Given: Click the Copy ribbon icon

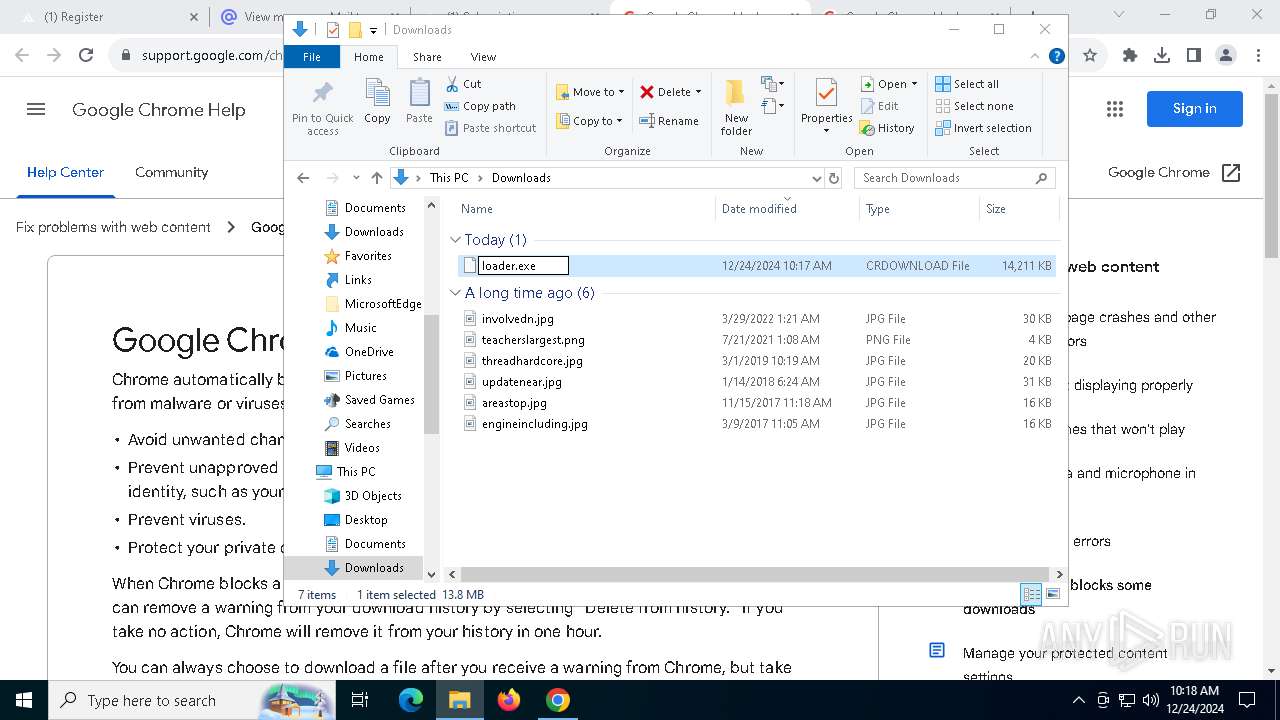Looking at the screenshot, I should (377, 102).
